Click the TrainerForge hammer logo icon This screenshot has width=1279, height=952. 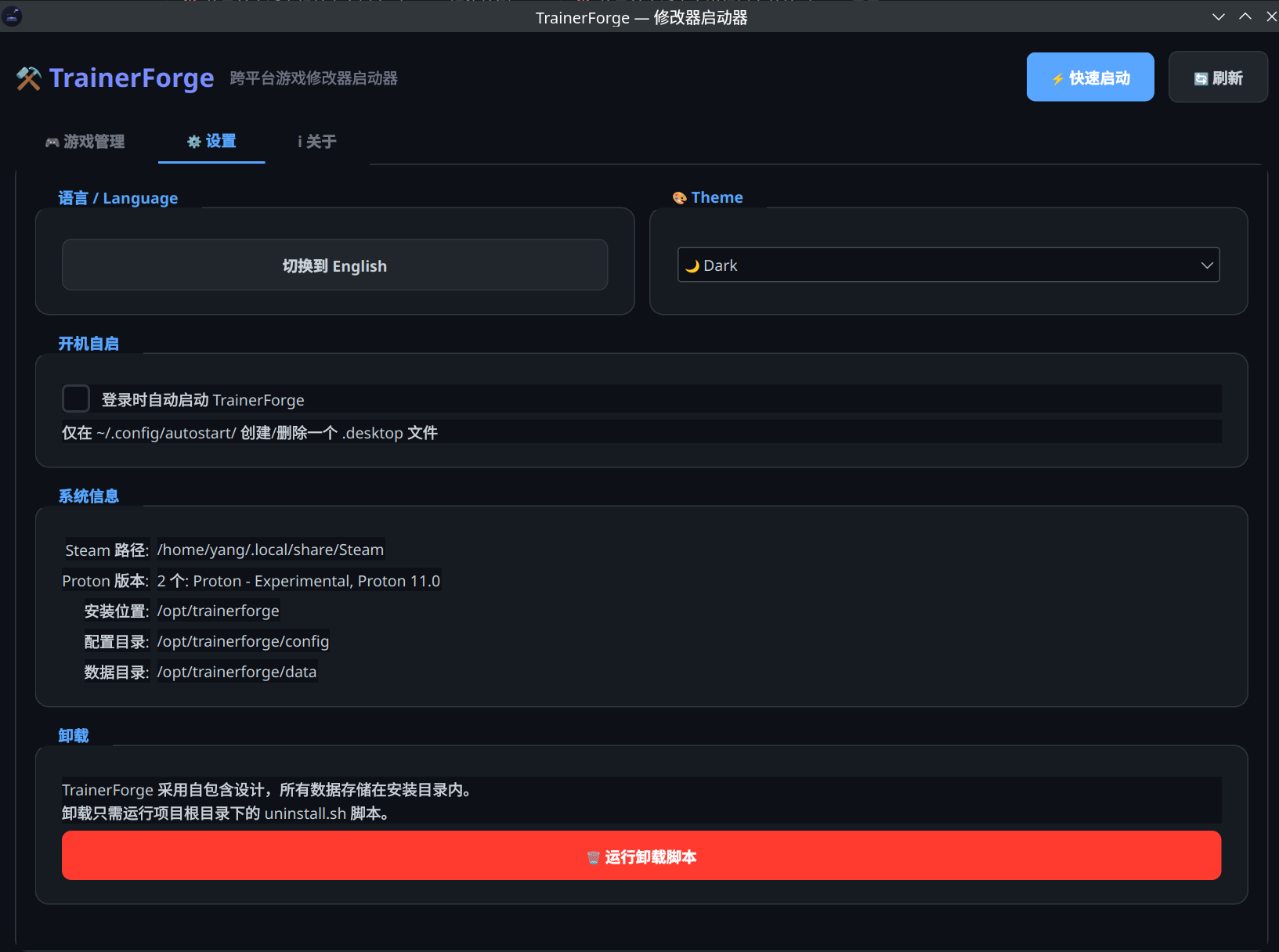(x=29, y=78)
